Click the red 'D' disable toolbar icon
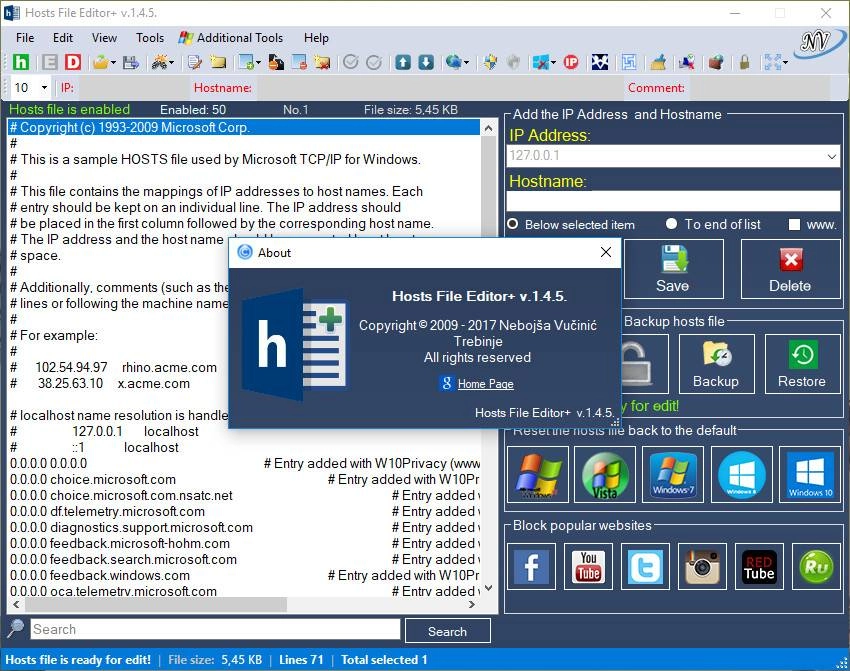The height and width of the screenshot is (671, 850). coord(73,62)
